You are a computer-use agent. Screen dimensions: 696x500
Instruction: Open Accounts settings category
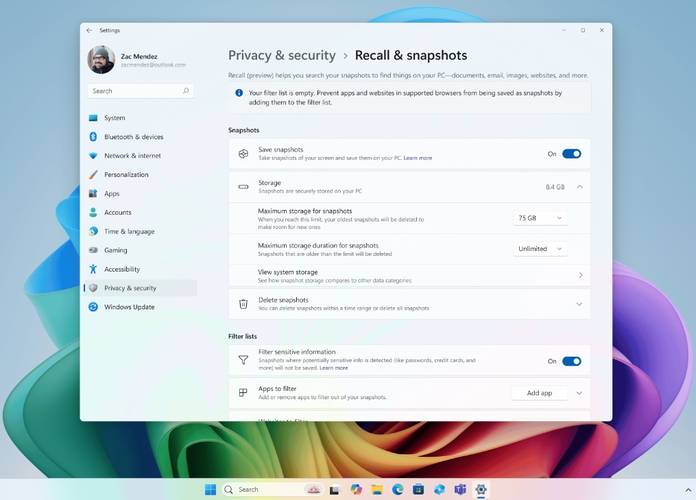(x=140, y=212)
